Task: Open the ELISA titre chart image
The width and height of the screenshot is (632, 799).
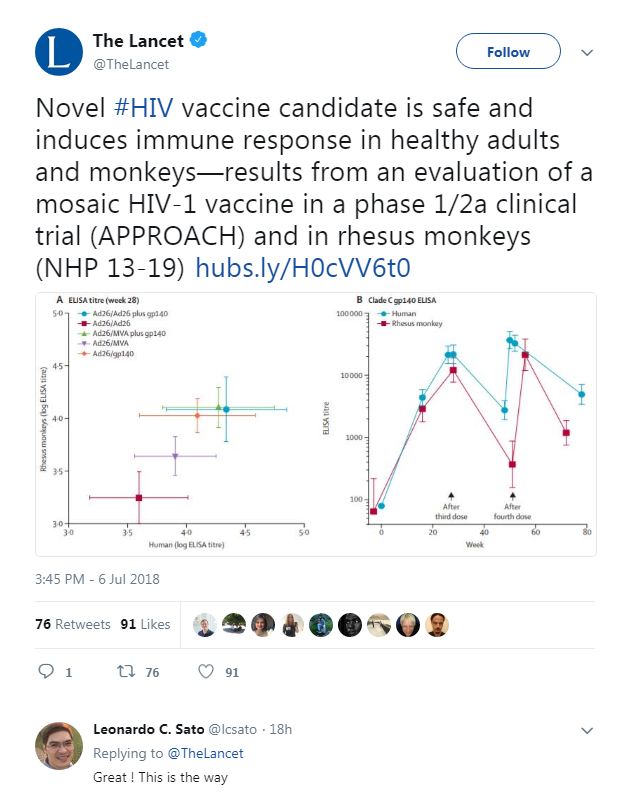Action: [315, 424]
